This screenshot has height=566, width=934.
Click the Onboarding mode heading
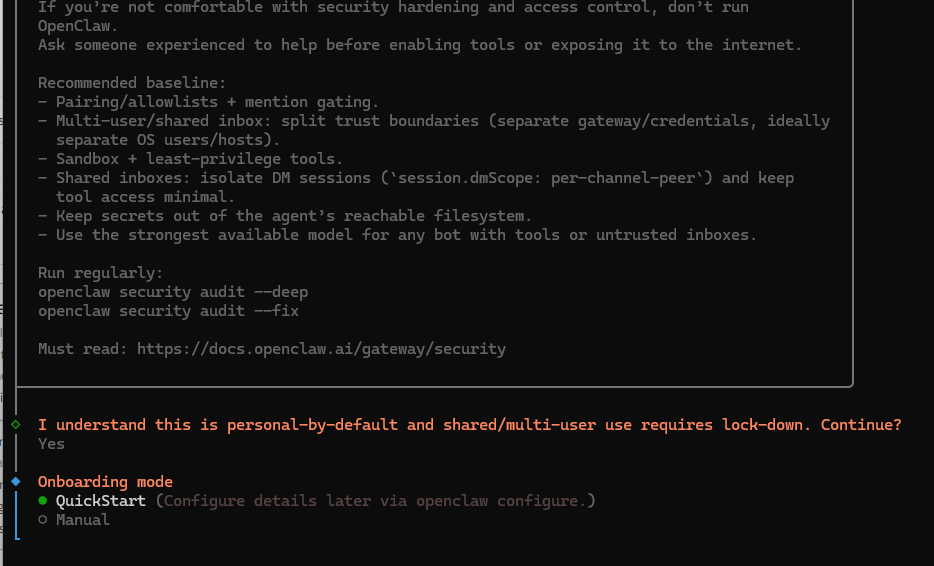[105, 482]
